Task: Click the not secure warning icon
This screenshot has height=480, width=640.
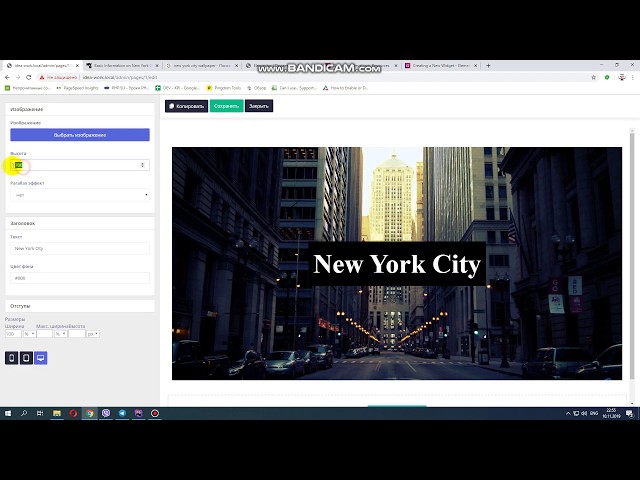Action: (42, 77)
